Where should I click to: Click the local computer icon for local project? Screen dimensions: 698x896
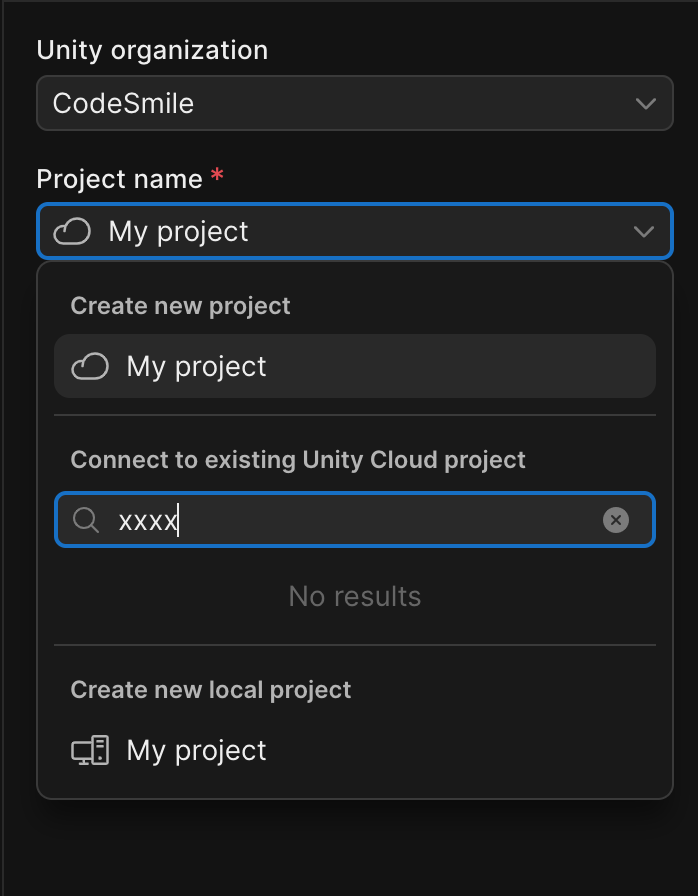(x=89, y=751)
